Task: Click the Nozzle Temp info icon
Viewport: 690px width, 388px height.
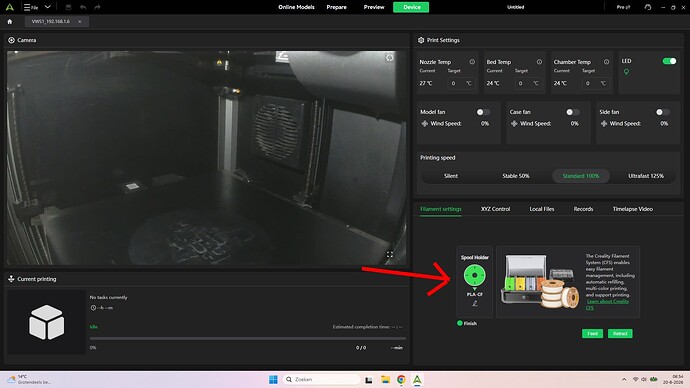Action: 472,62
